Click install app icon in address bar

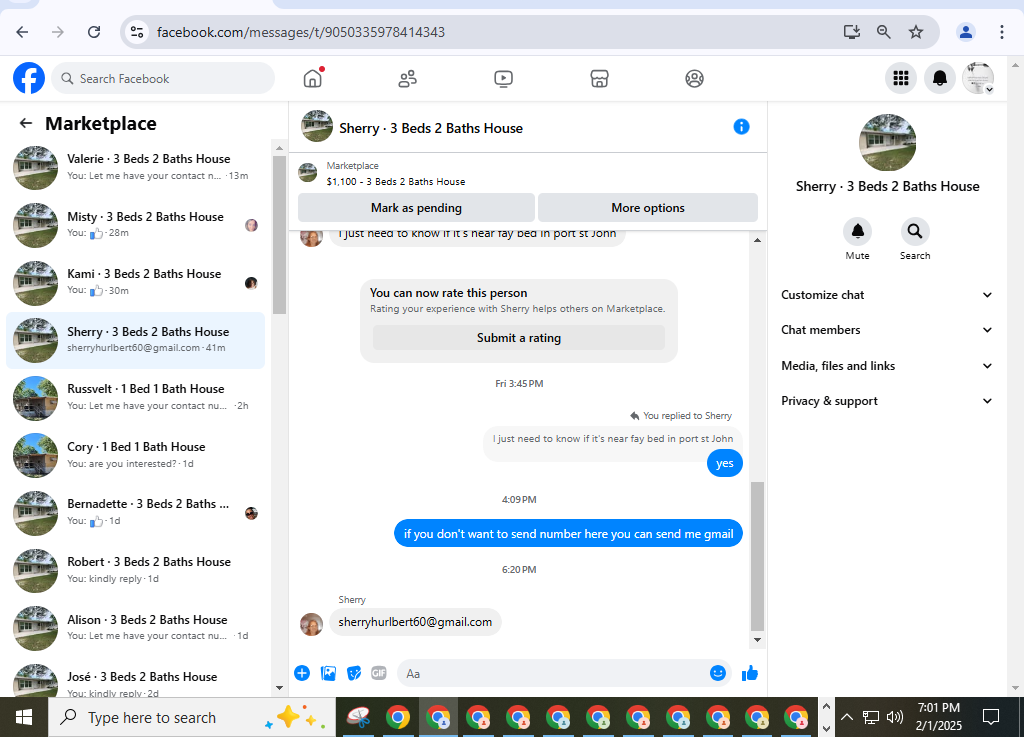(x=852, y=32)
